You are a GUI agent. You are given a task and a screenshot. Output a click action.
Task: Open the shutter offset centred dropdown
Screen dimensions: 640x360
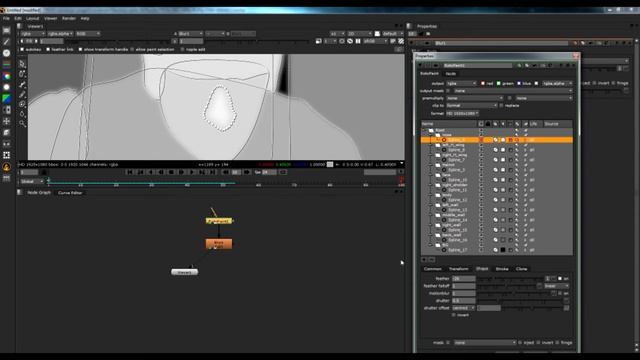point(463,308)
